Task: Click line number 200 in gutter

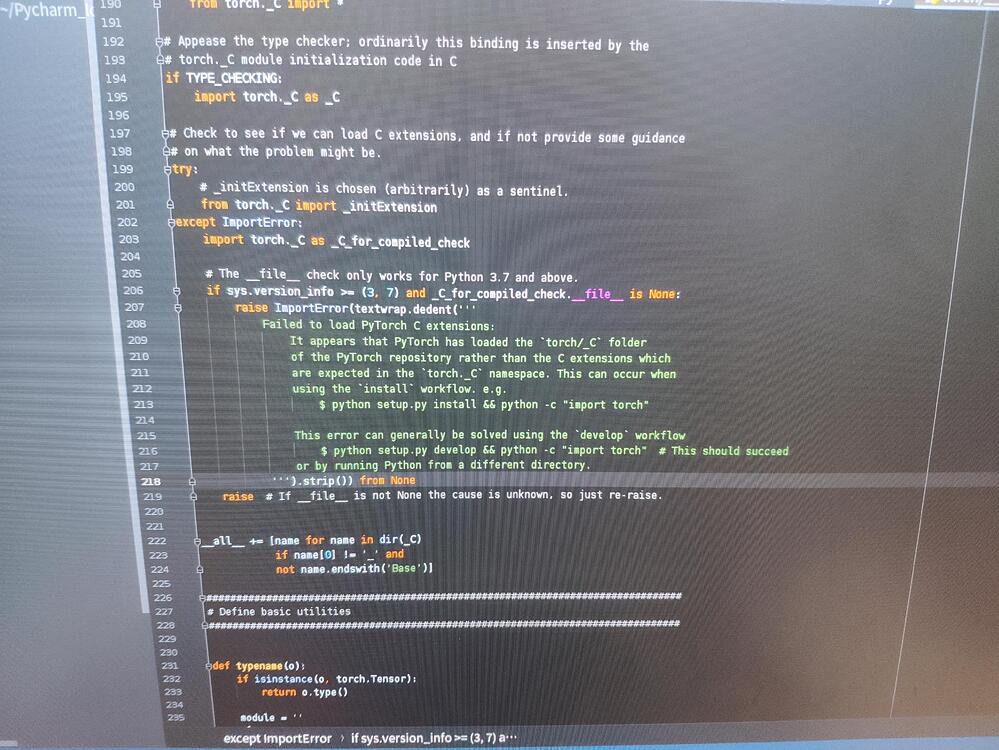Action: [125, 187]
